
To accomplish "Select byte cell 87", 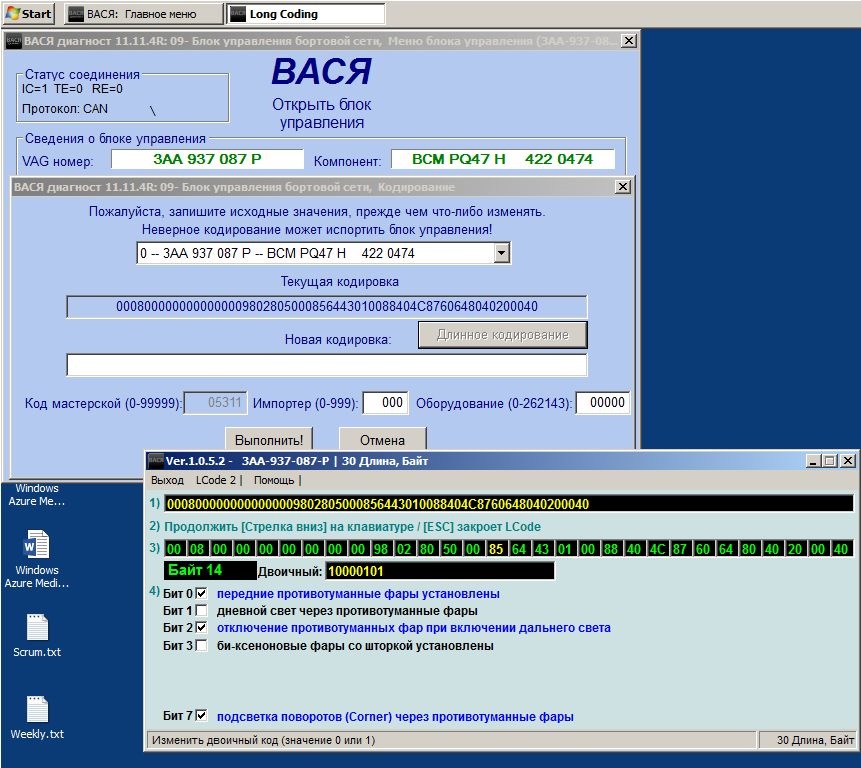I will 680,548.
